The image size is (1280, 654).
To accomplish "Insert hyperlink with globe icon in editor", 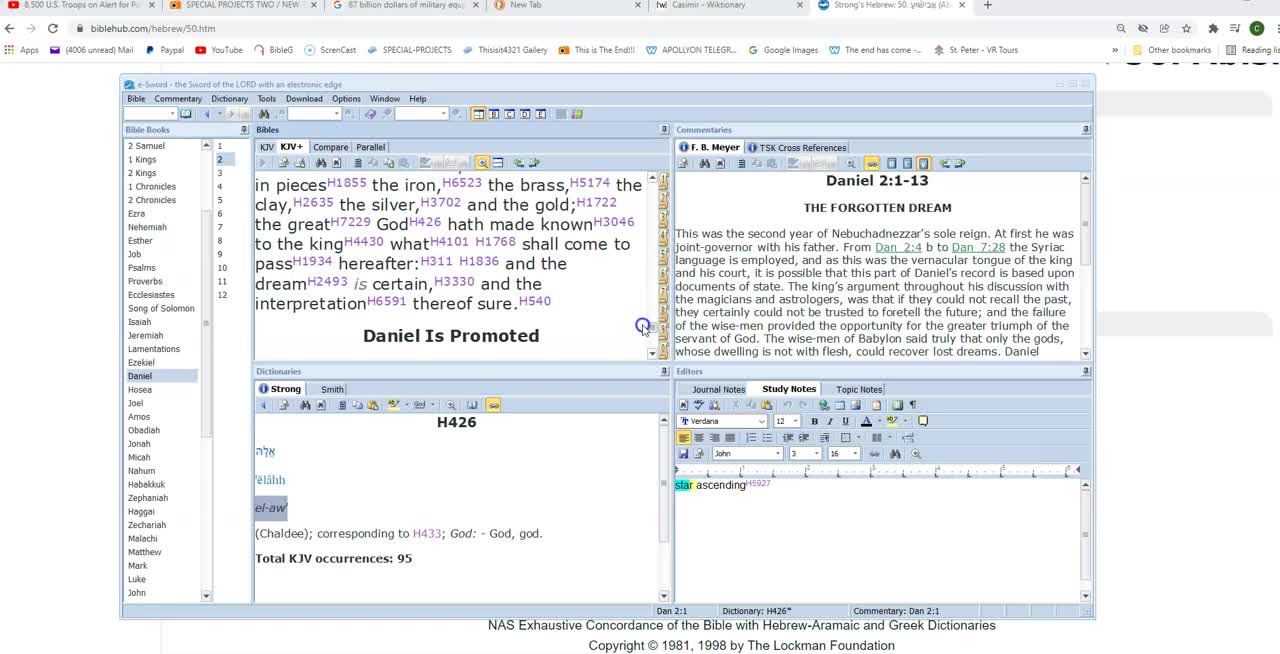I will (x=824, y=405).
